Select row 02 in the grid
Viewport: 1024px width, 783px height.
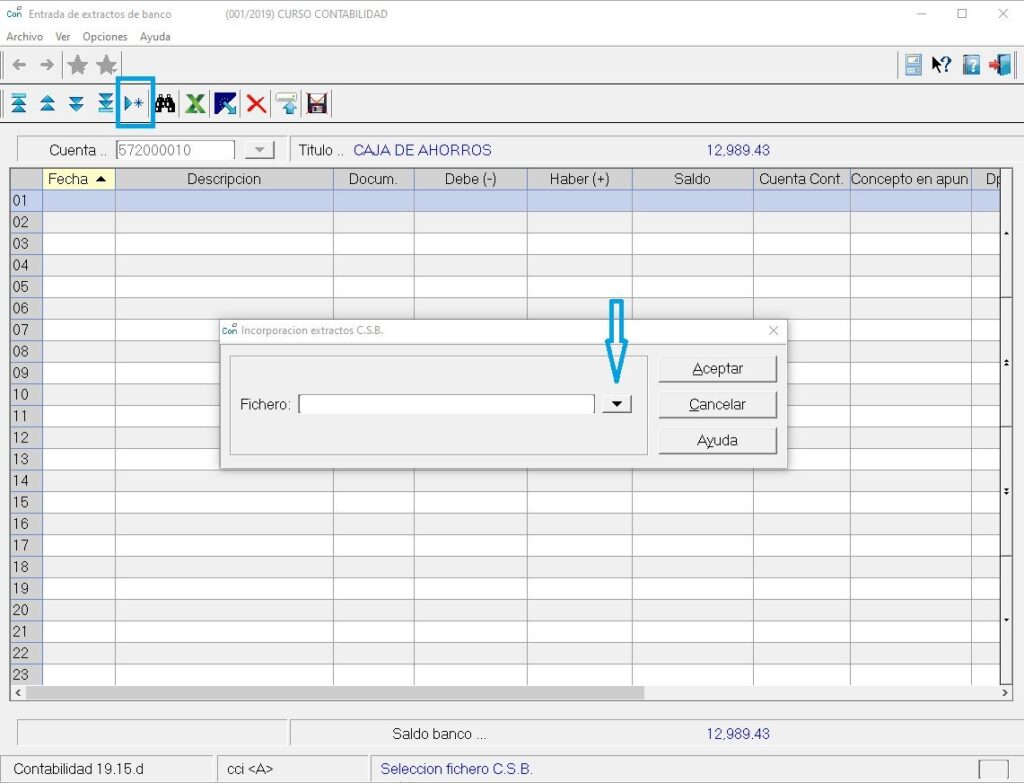pyautogui.click(x=505, y=222)
